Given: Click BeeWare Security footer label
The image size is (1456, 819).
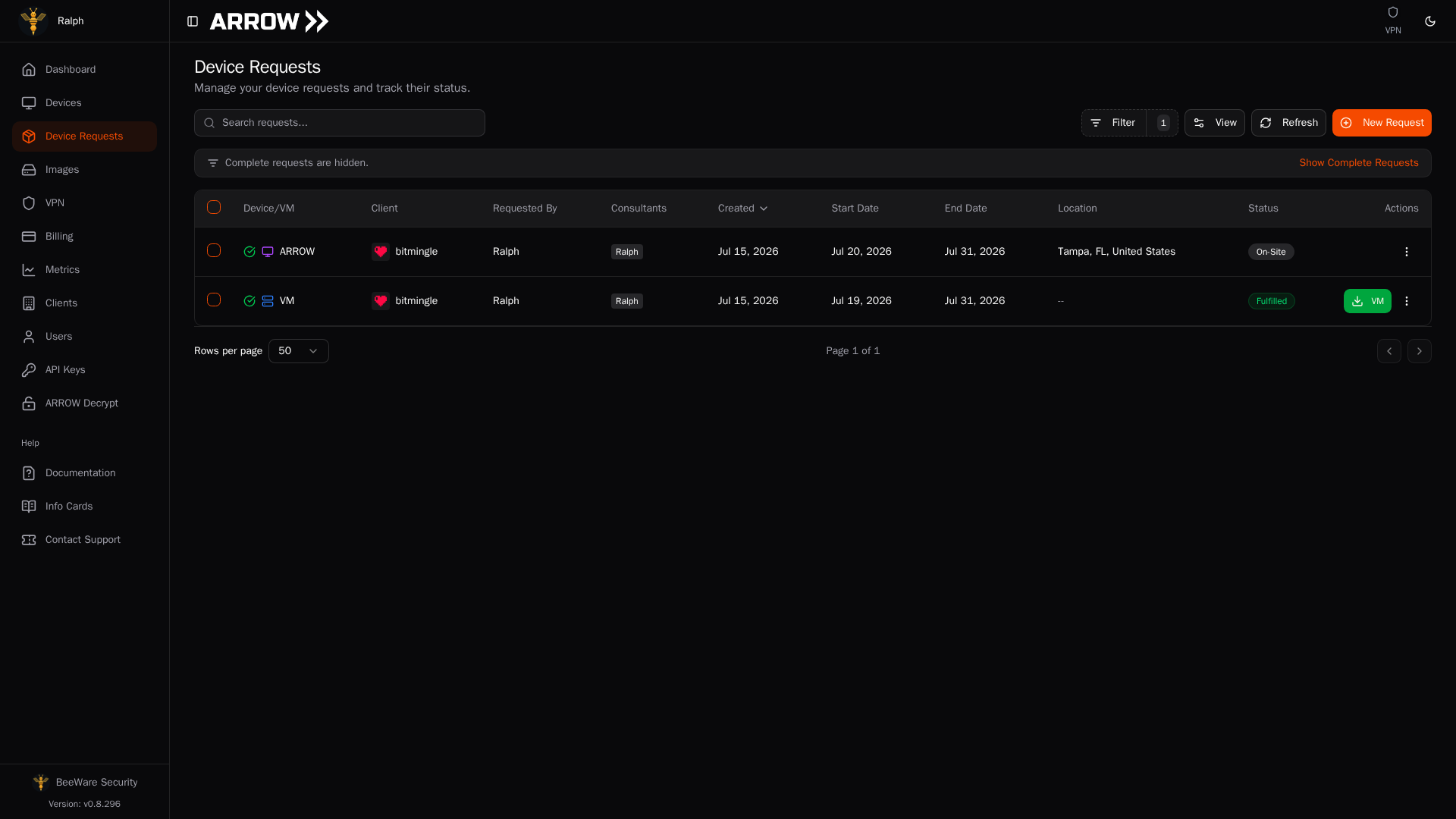Looking at the screenshot, I should 97,783.
